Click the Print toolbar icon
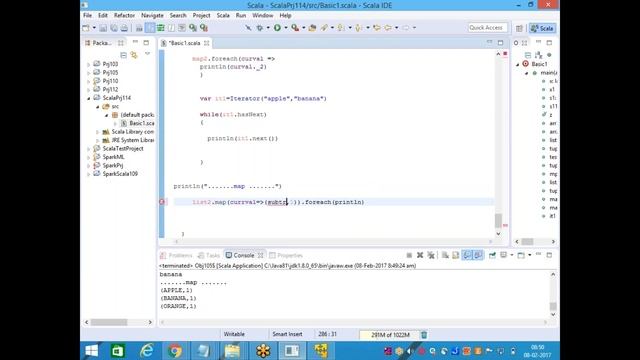This screenshot has height=360, width=640. point(124,28)
